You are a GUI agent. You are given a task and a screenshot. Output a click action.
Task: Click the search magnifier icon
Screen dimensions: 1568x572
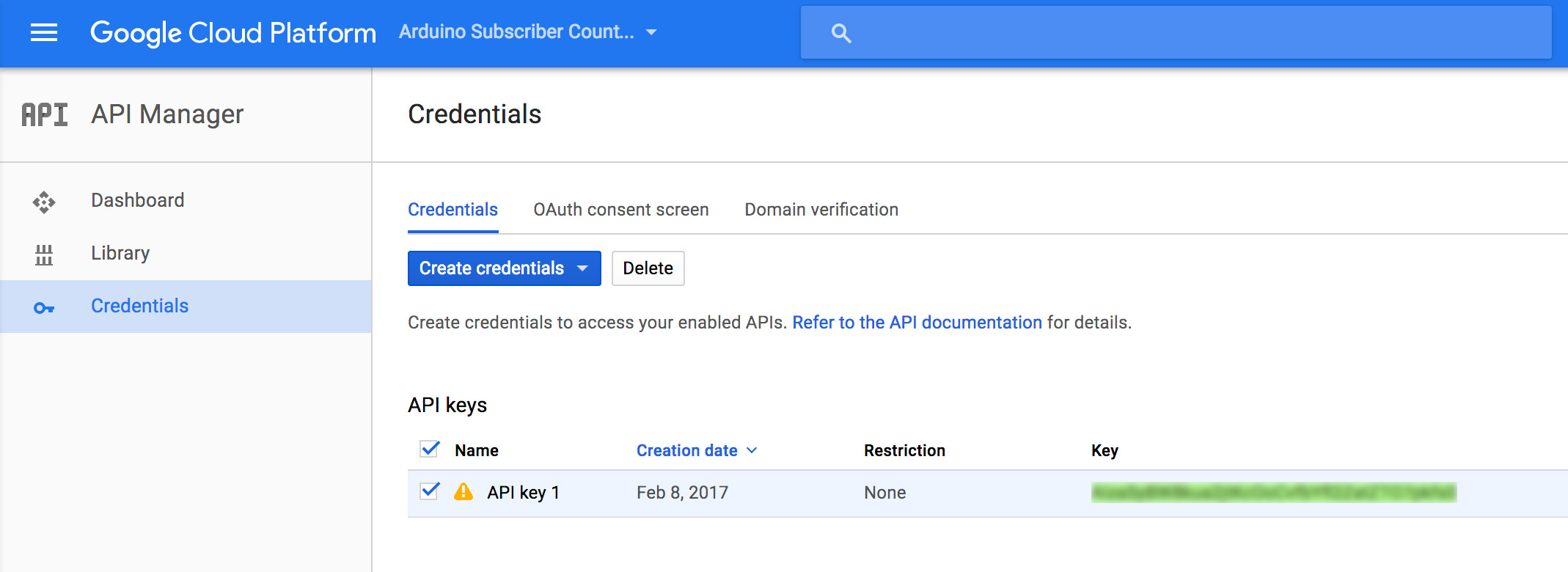[x=841, y=33]
